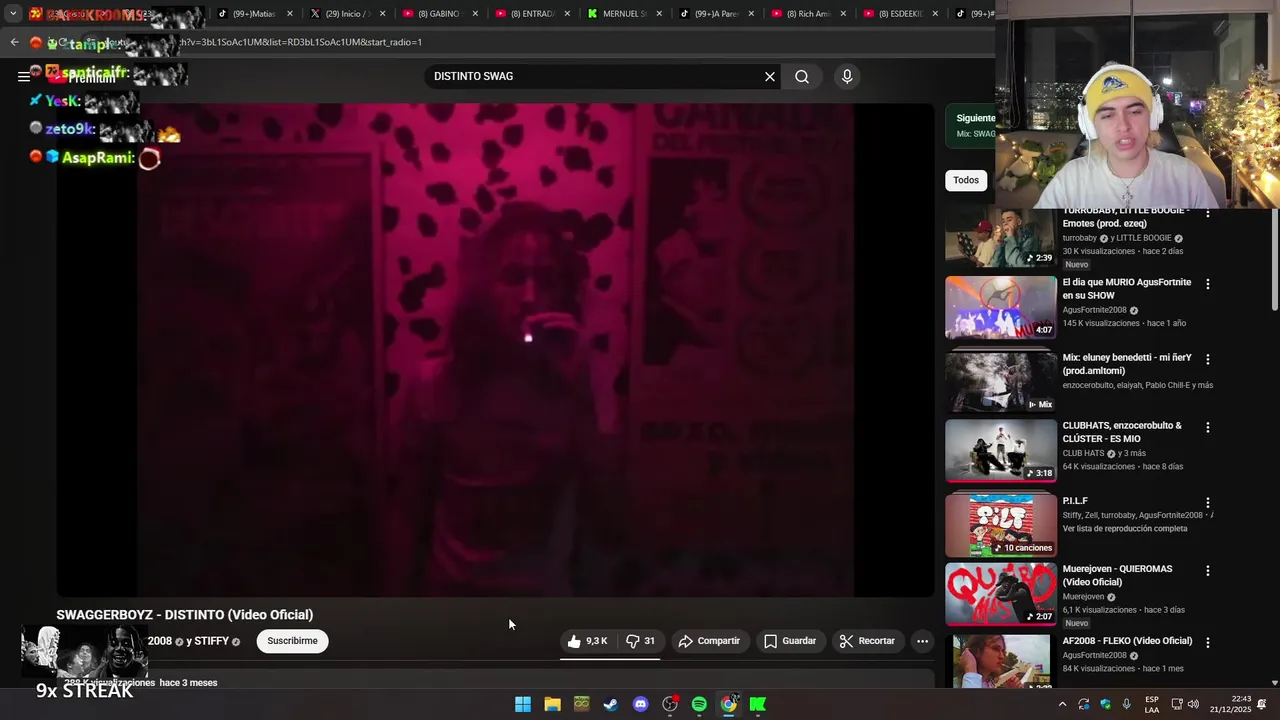Image resolution: width=1280 pixels, height=720 pixels.
Task: Go back with browser back arrow
Action: point(14,42)
